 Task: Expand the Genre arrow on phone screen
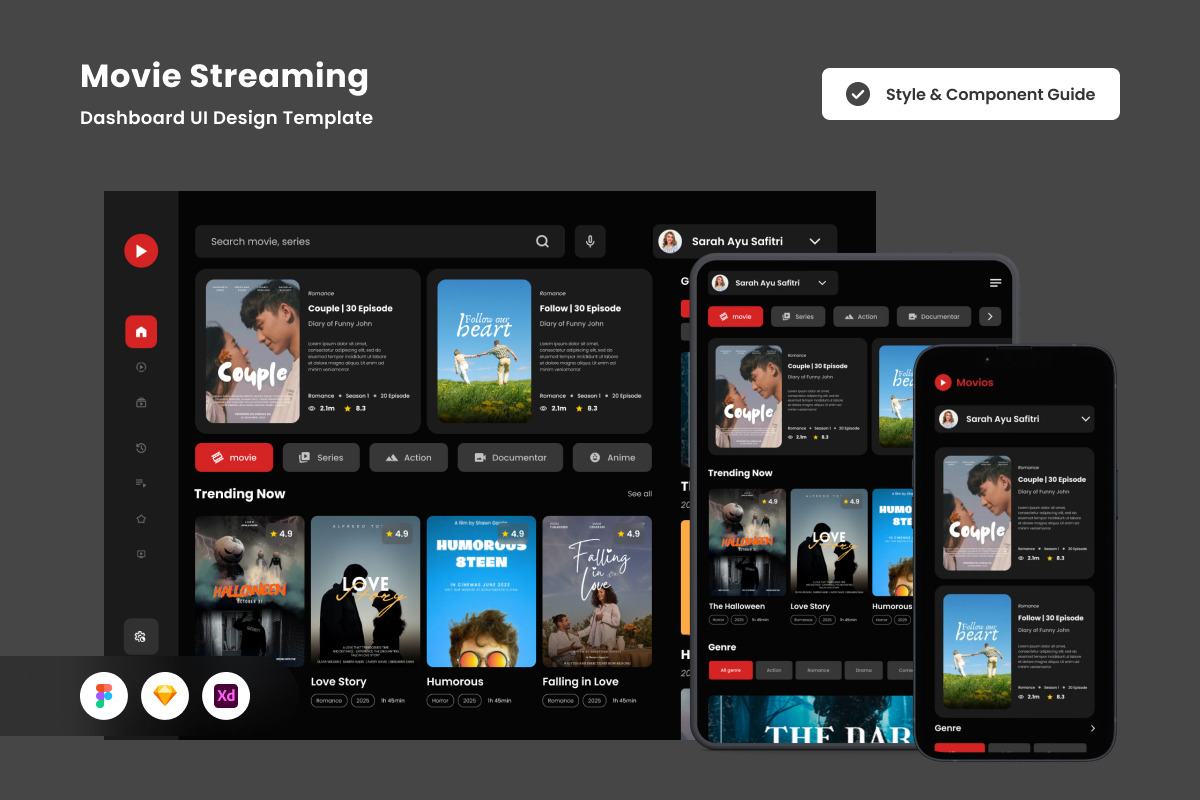(1092, 729)
